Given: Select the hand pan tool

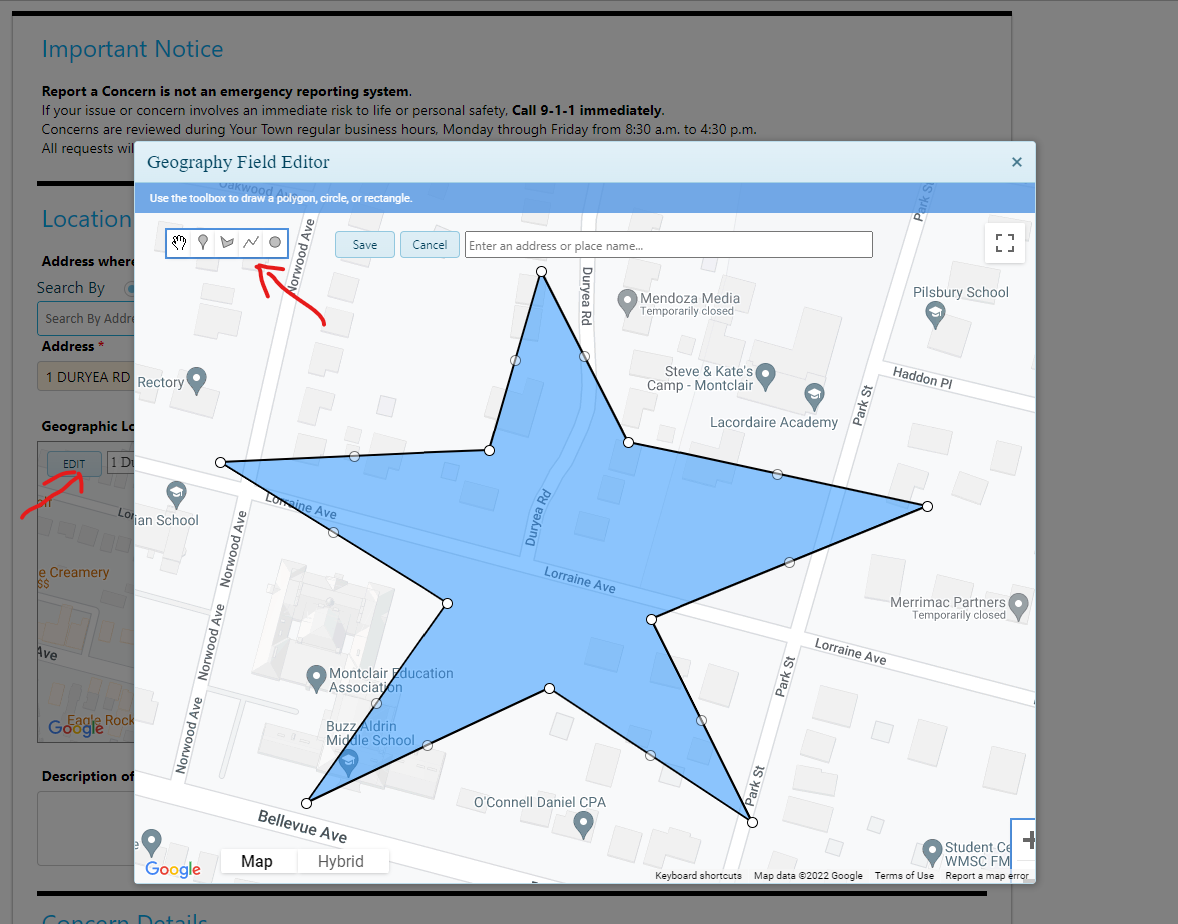Looking at the screenshot, I should (179, 243).
